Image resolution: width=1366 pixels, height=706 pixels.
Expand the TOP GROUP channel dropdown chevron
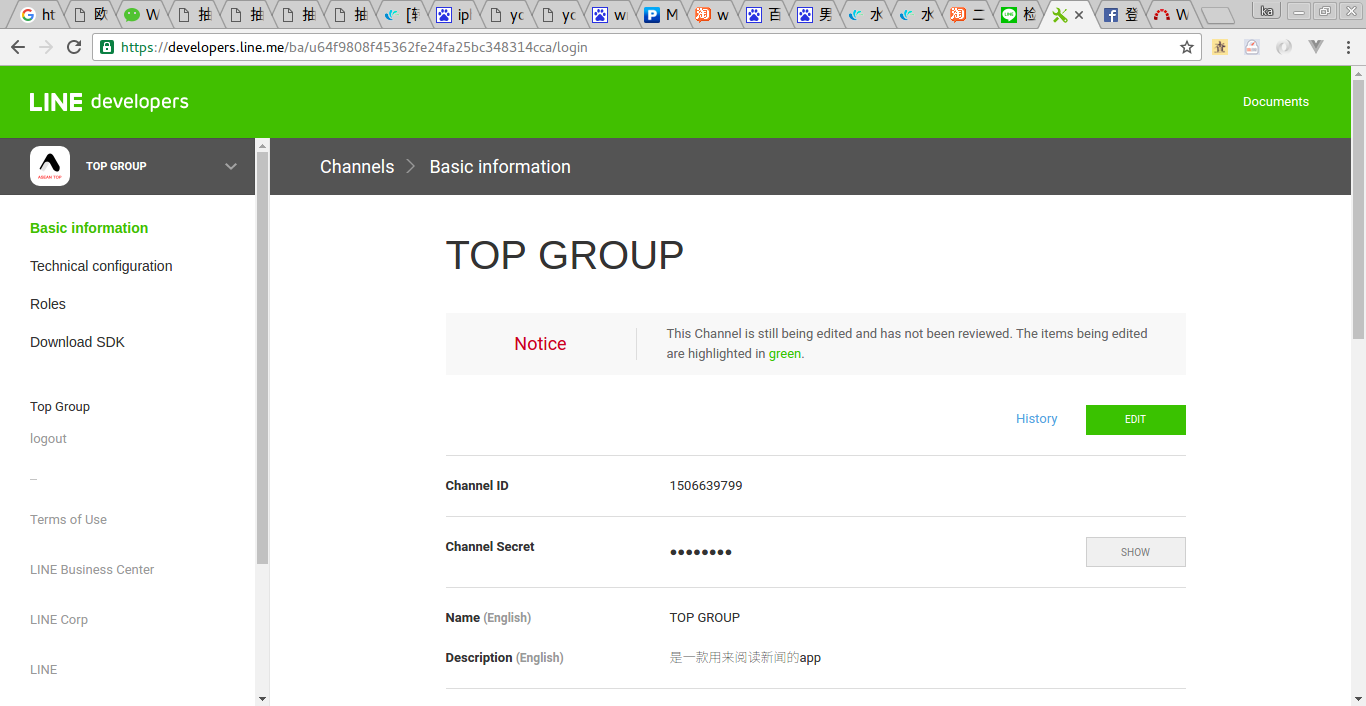click(x=231, y=166)
